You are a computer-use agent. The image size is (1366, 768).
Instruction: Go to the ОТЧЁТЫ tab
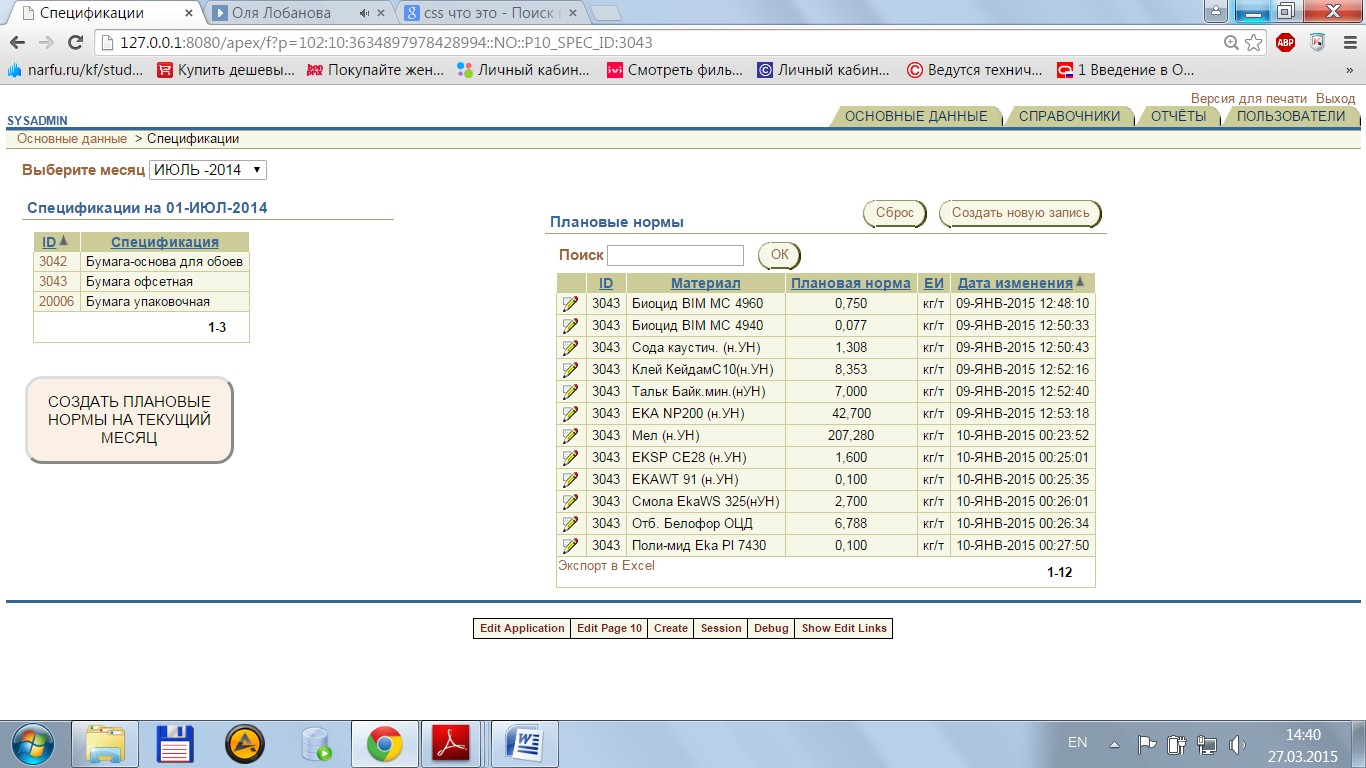(1179, 116)
